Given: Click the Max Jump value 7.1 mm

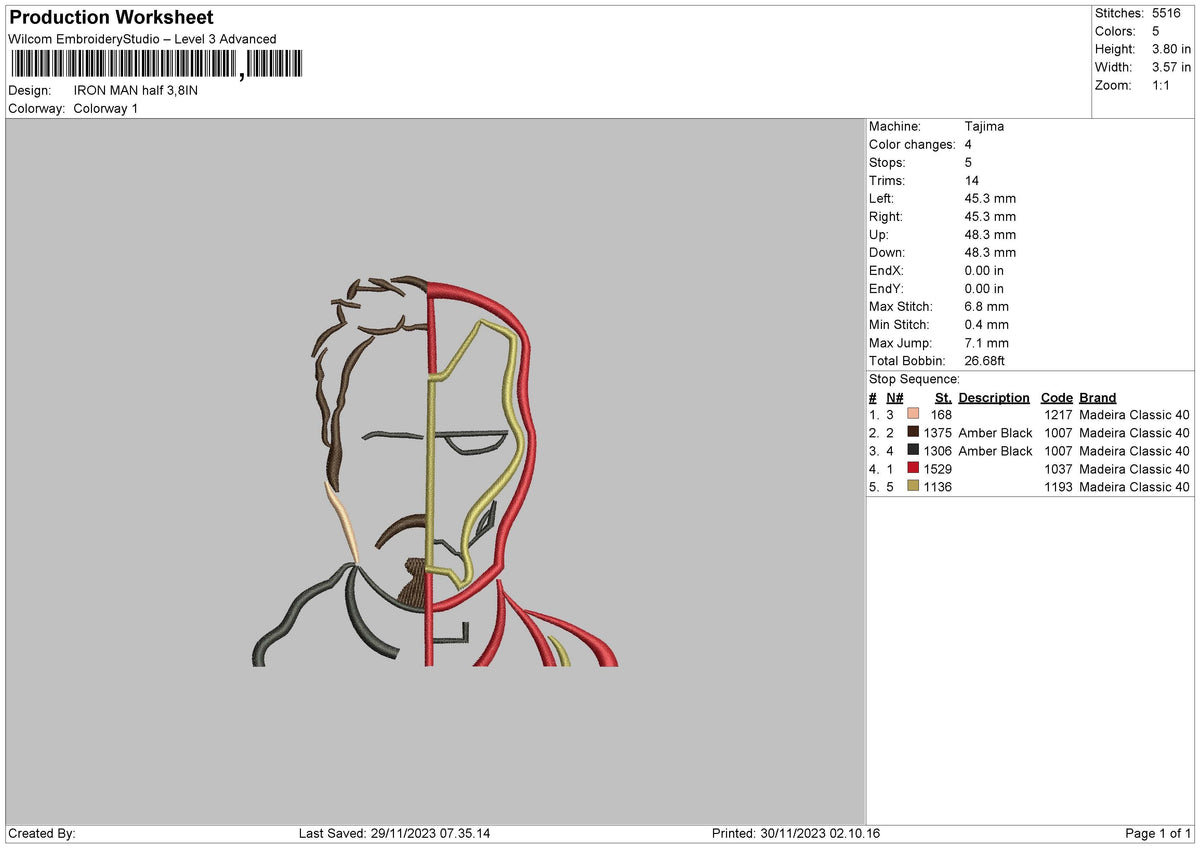Looking at the screenshot, I should click(x=987, y=343).
